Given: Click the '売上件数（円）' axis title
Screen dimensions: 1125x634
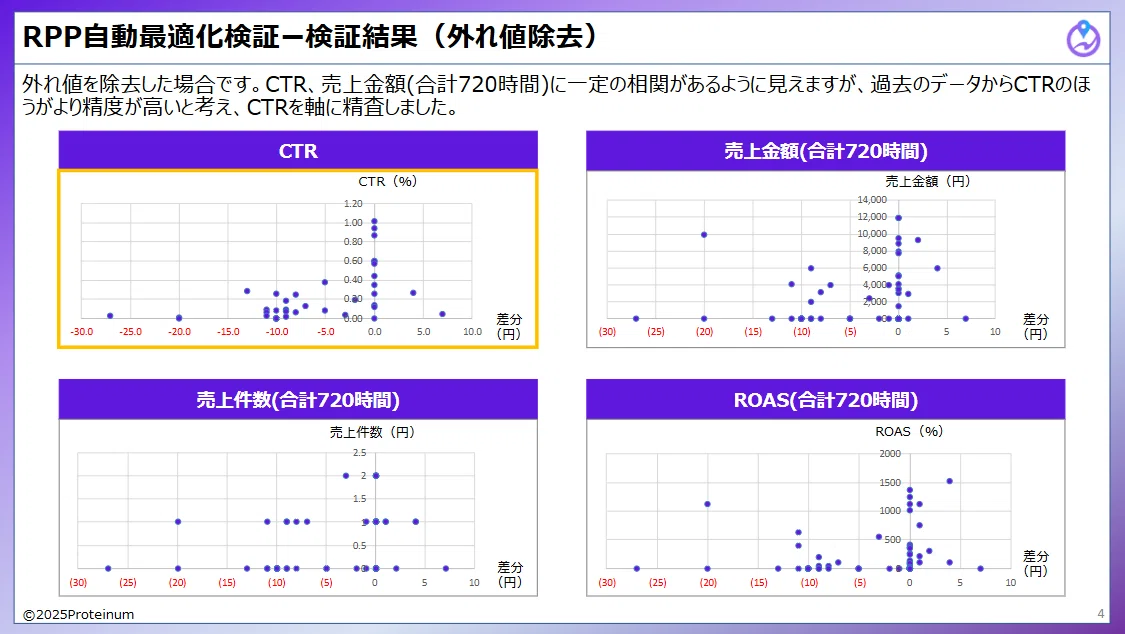Looking at the screenshot, I should (372, 432).
